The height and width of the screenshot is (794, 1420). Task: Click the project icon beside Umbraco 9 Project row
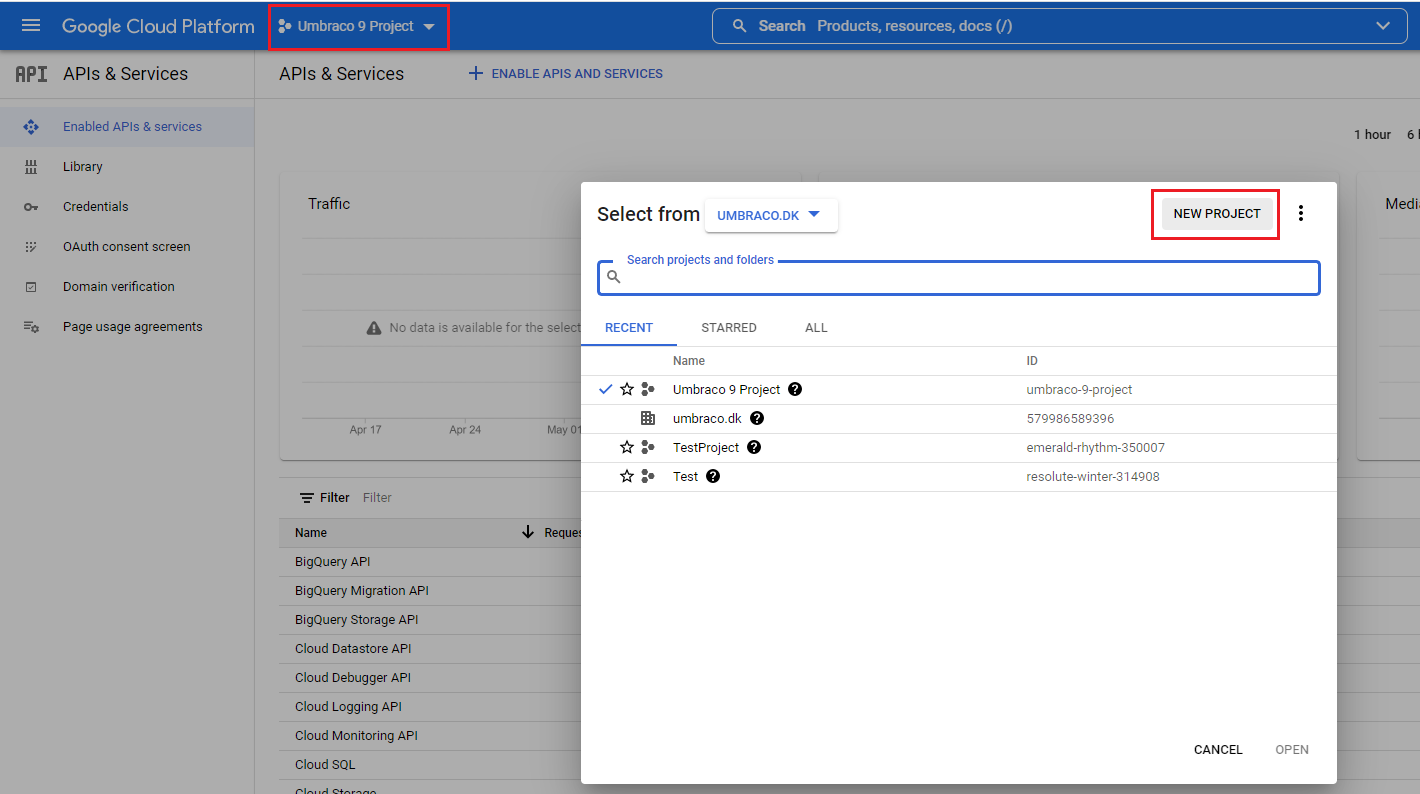pos(648,389)
